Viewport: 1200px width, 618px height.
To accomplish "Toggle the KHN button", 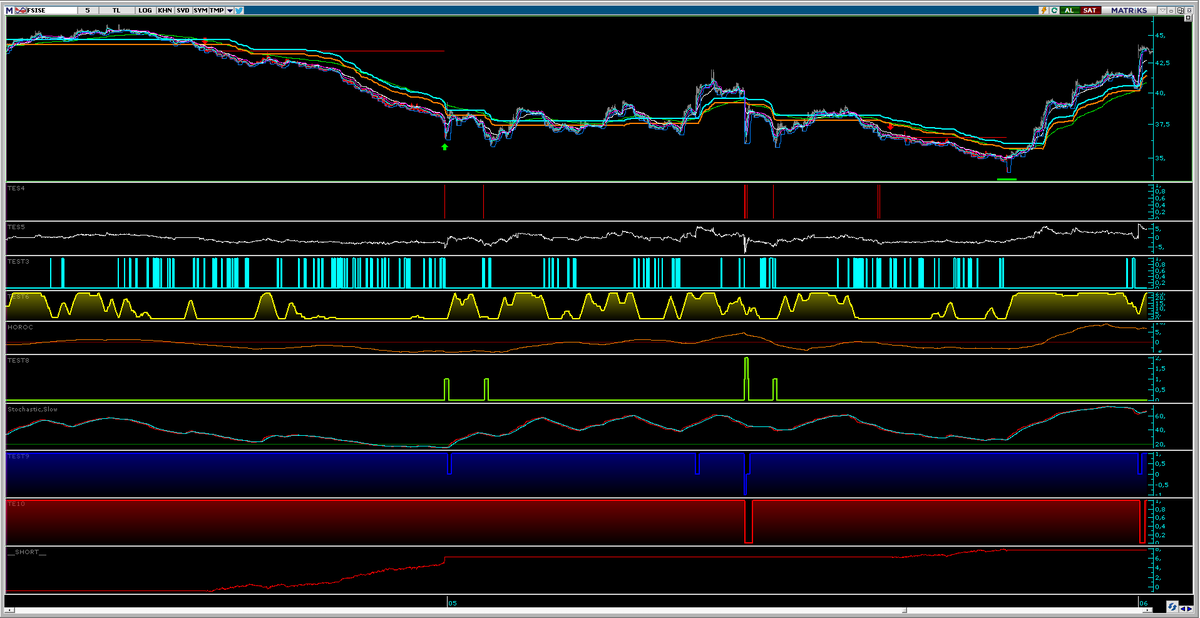I will point(165,10).
